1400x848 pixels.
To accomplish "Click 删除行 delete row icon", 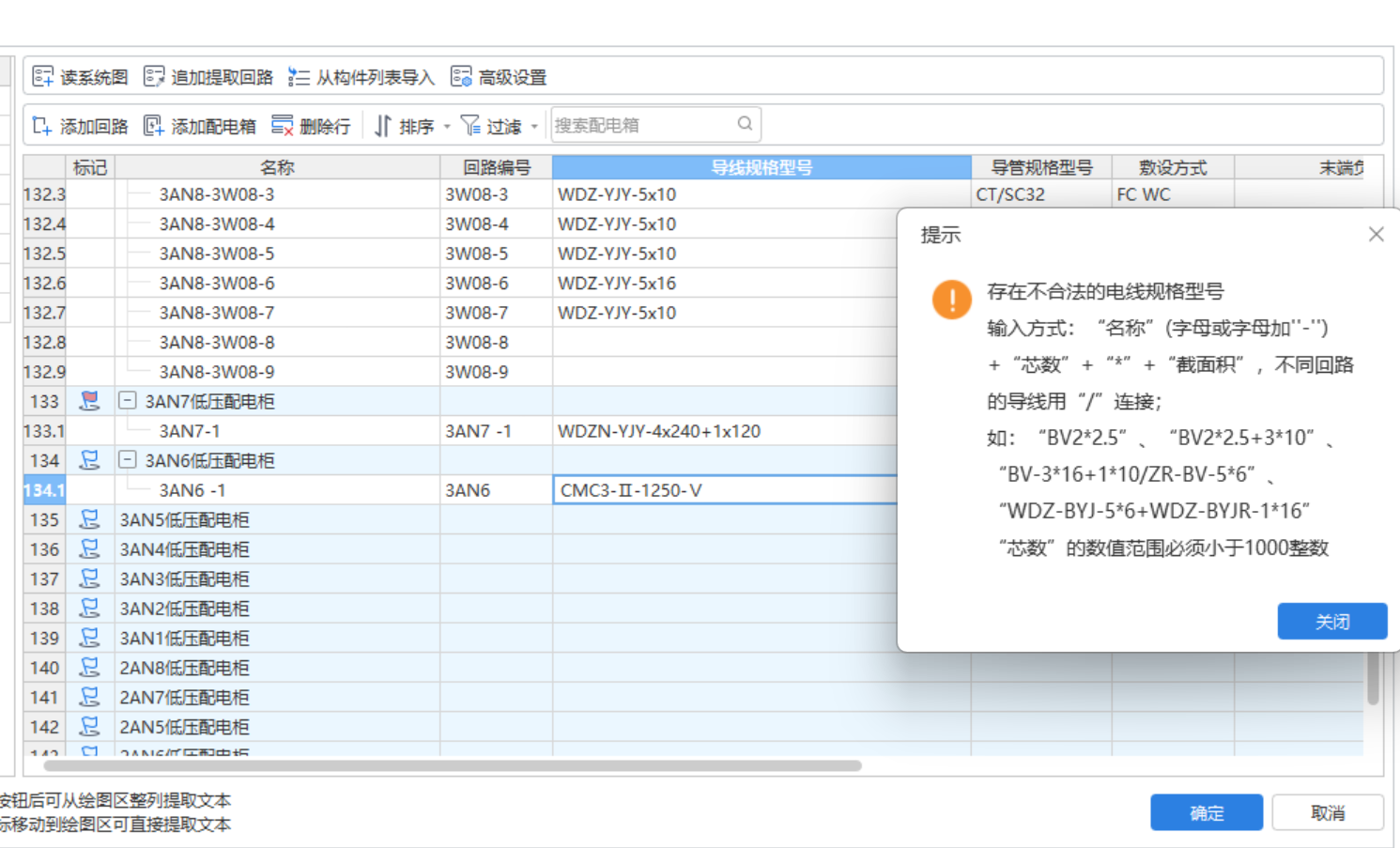I will (282, 126).
